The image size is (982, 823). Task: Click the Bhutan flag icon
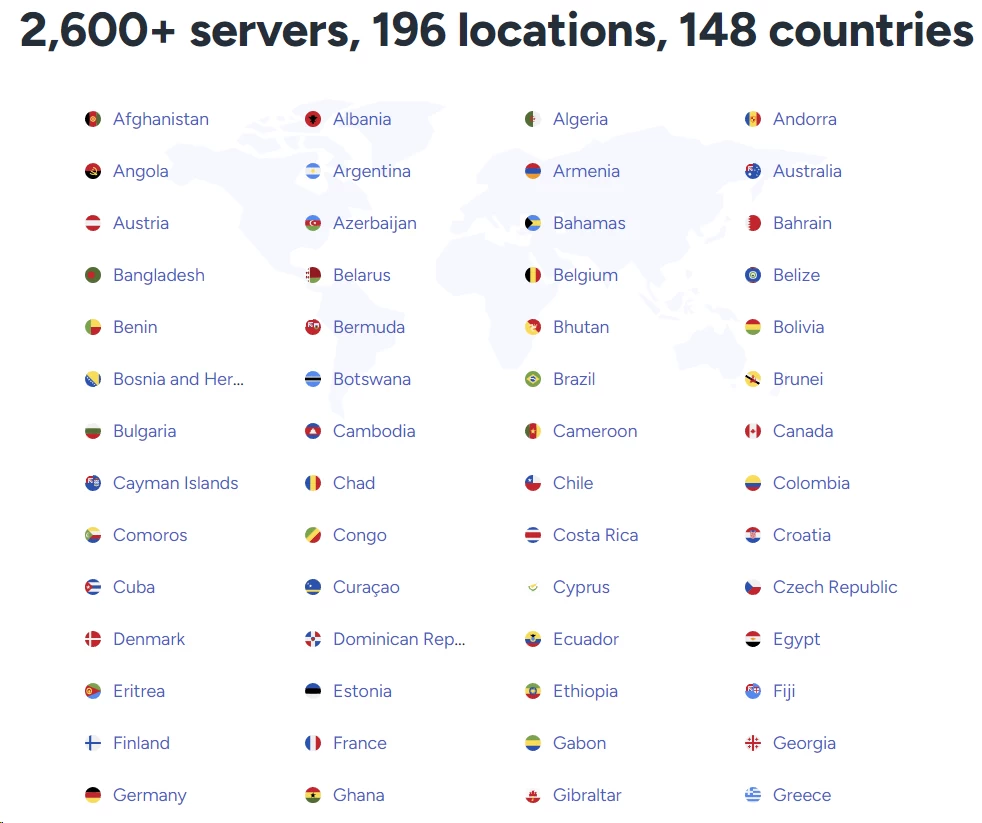(532, 327)
